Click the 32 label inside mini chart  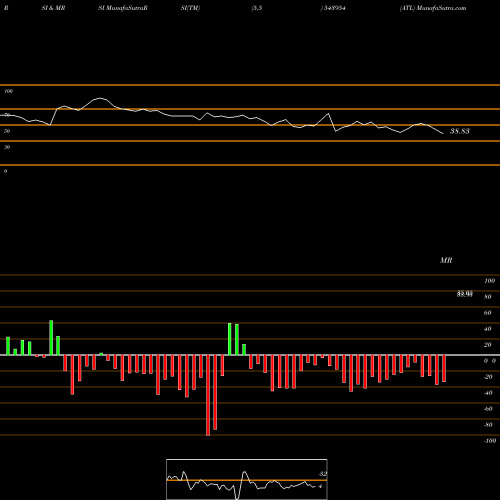tap(323, 474)
